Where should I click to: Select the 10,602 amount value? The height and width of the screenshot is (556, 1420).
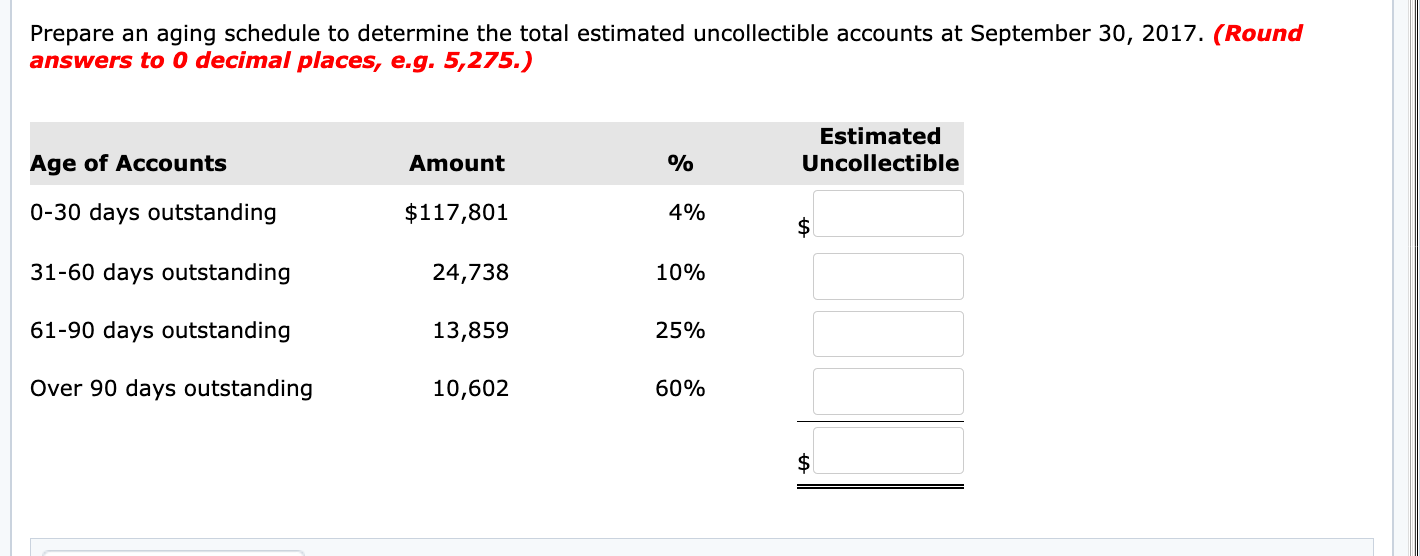point(470,388)
